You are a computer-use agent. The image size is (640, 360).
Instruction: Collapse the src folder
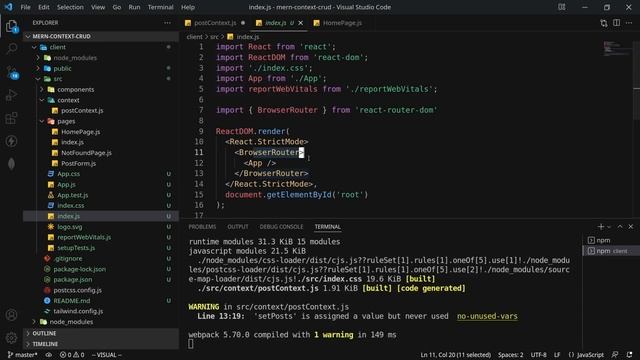pyautogui.click(x=101, y=79)
